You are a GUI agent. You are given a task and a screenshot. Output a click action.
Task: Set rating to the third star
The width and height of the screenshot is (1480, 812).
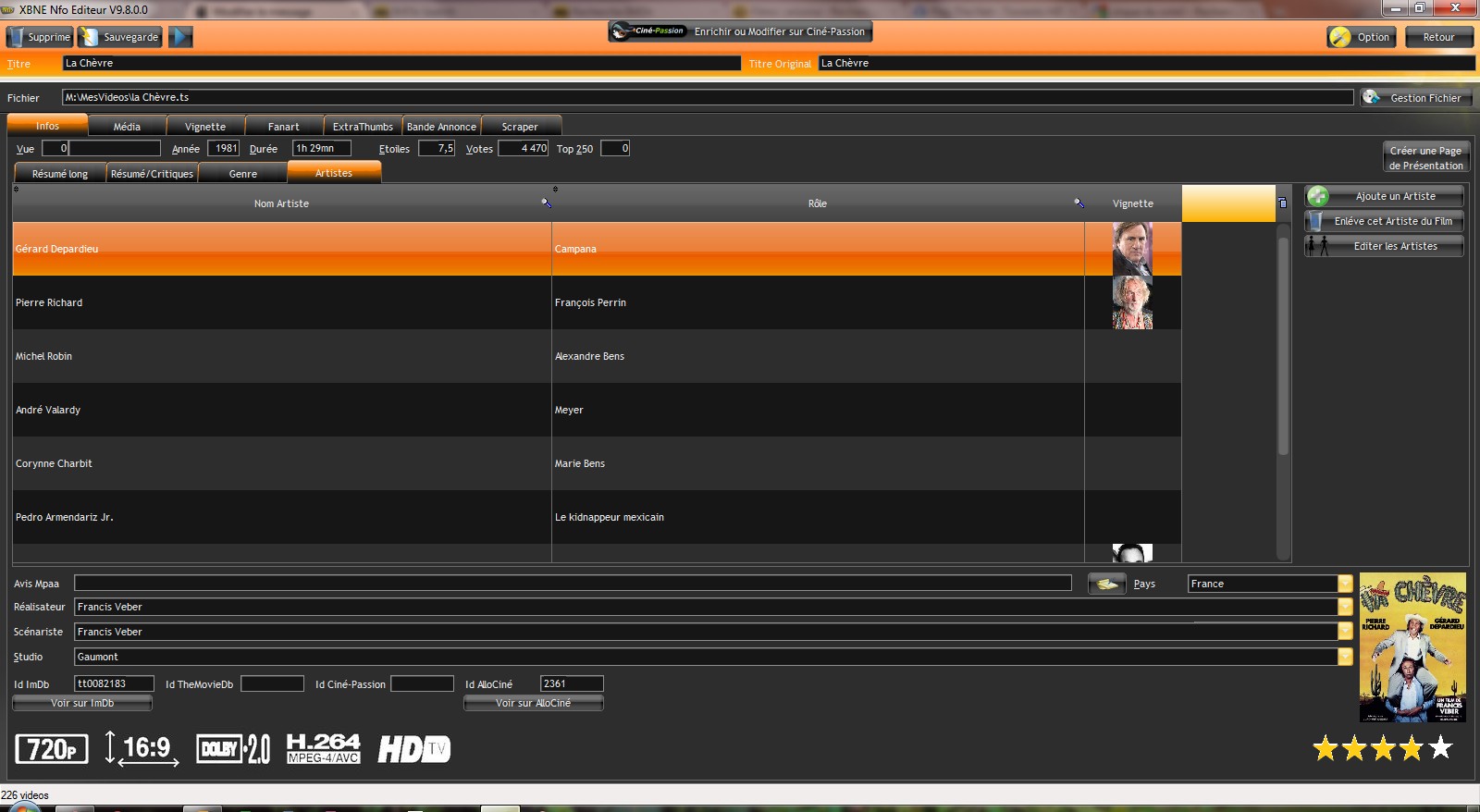pyautogui.click(x=1383, y=747)
